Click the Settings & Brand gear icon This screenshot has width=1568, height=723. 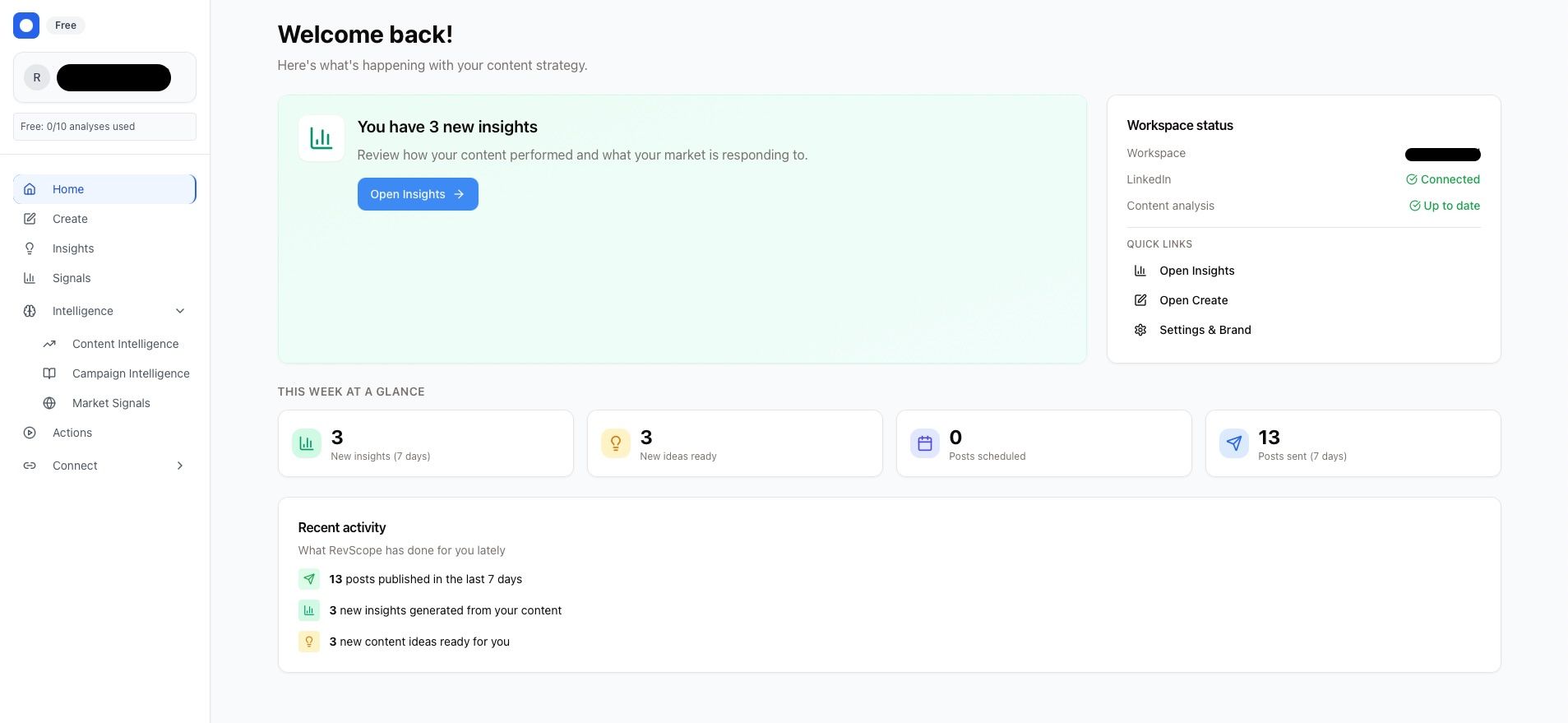pyautogui.click(x=1140, y=330)
